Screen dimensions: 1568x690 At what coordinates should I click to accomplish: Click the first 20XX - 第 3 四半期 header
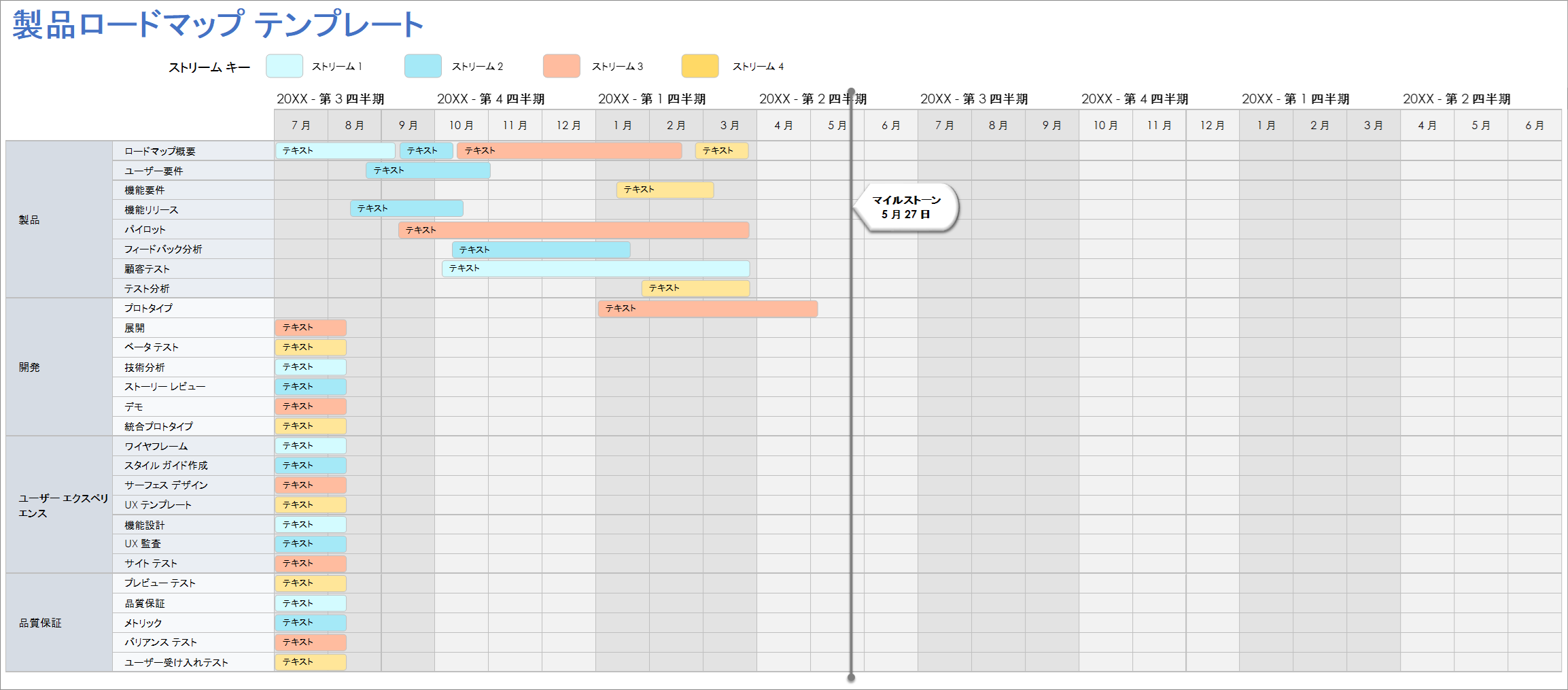[330, 99]
